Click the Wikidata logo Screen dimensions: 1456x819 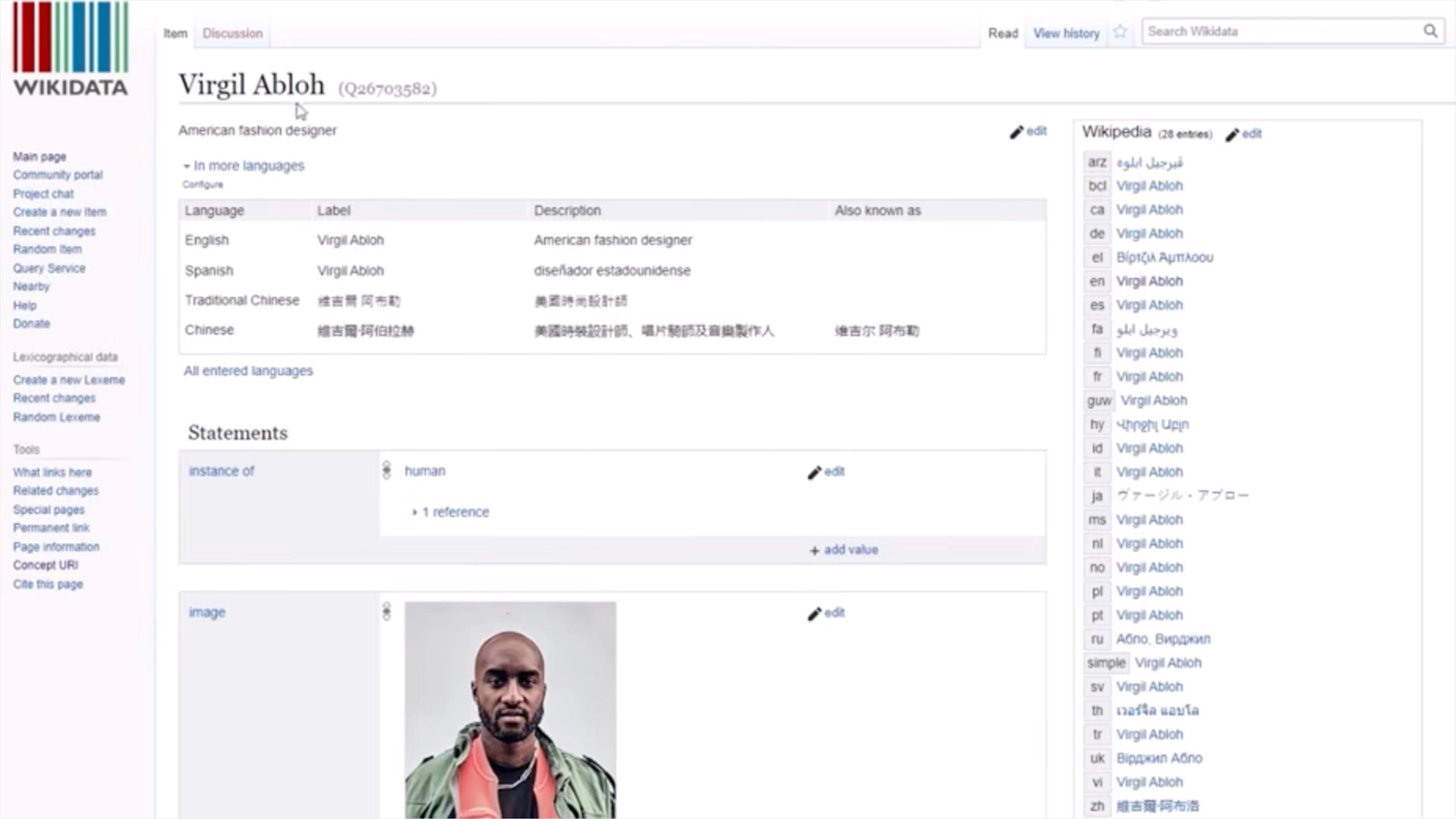(x=71, y=49)
